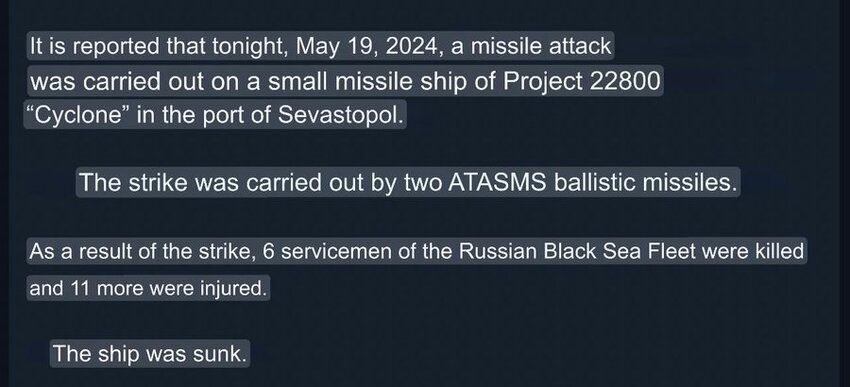Select the word "Sevastopol"
This screenshot has width=850, height=387.
pyautogui.click(x=339, y=115)
